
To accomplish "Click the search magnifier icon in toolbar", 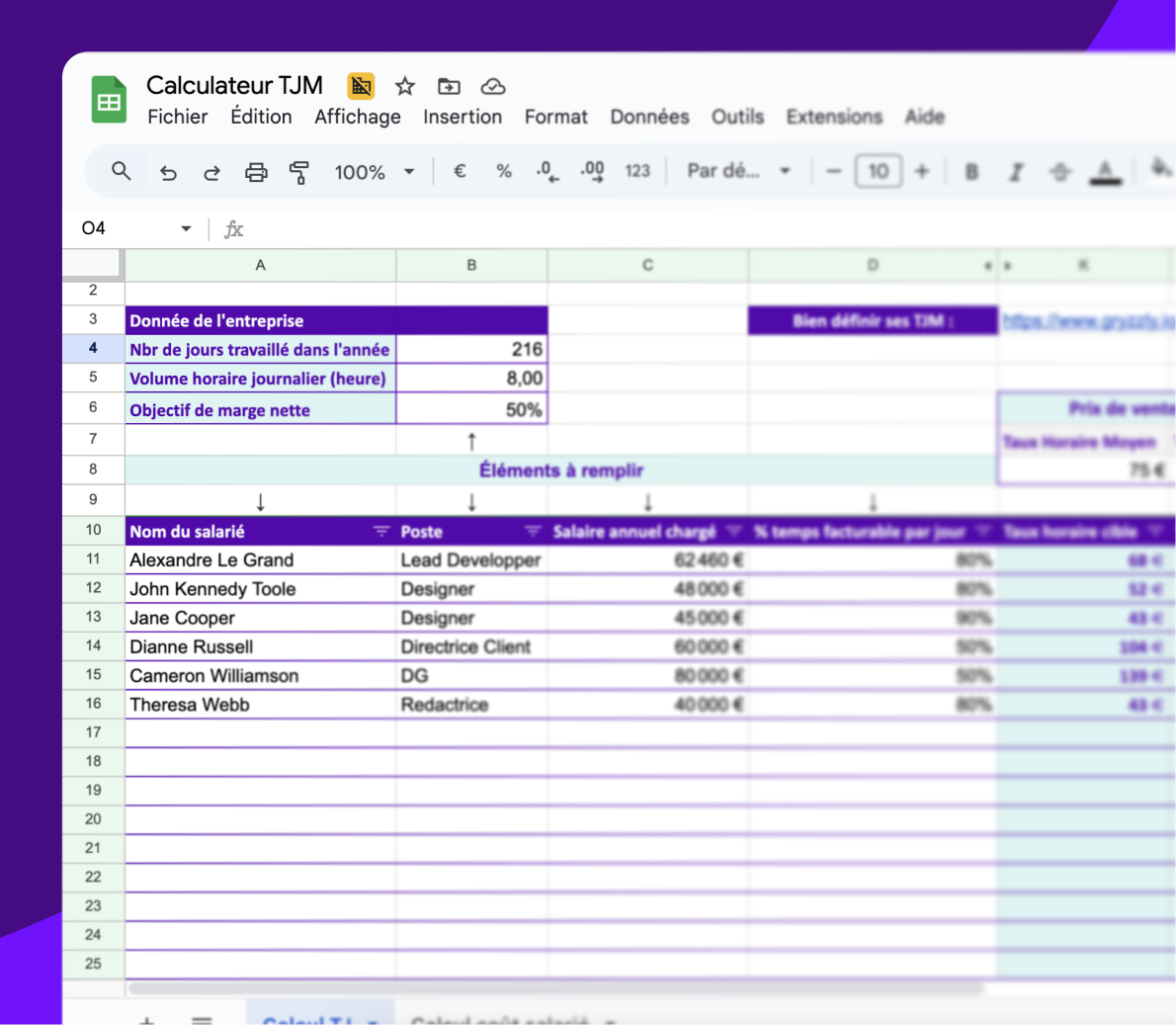I will (x=121, y=171).
